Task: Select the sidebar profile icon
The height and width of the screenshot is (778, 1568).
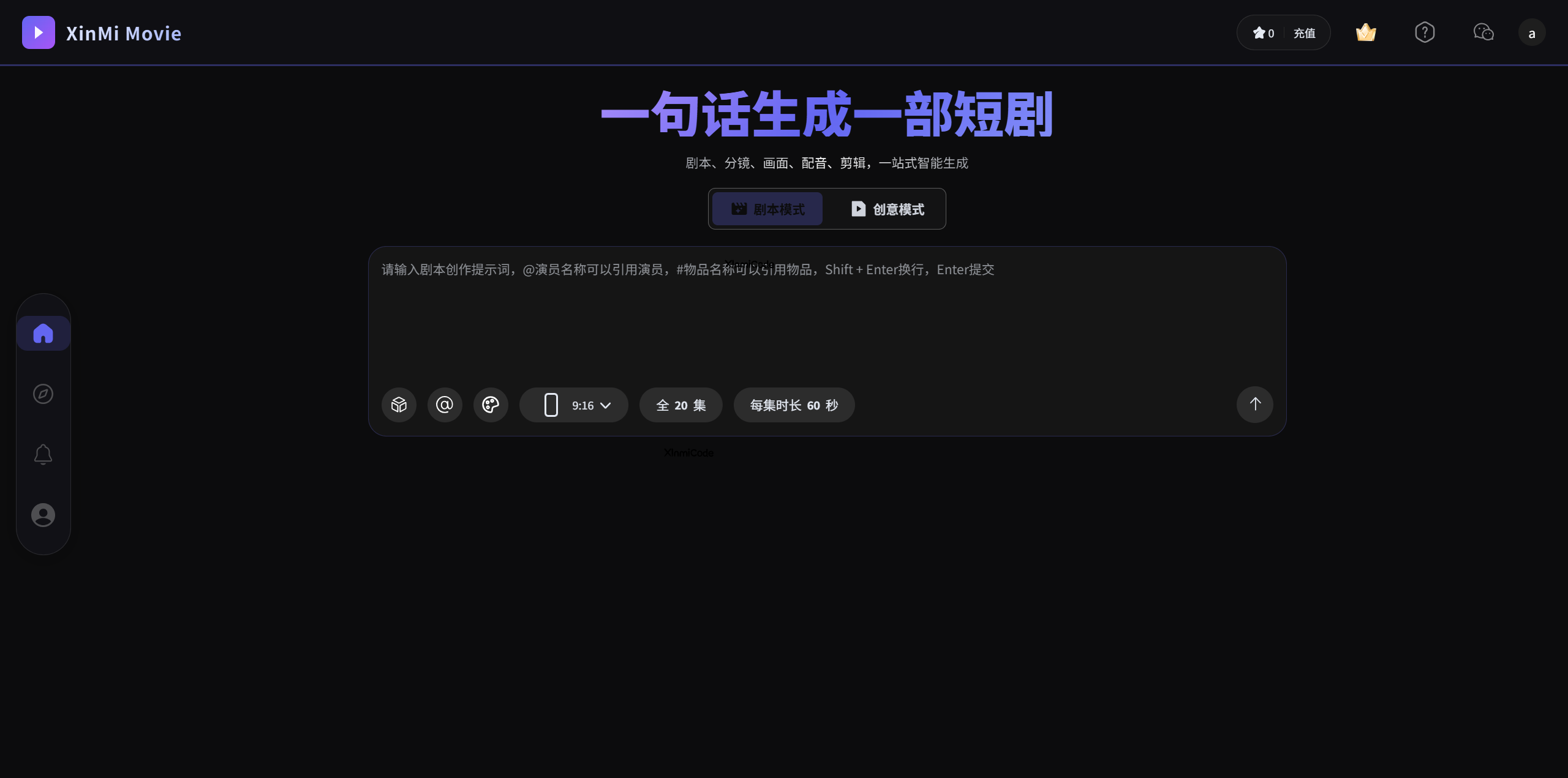Action: 43,515
